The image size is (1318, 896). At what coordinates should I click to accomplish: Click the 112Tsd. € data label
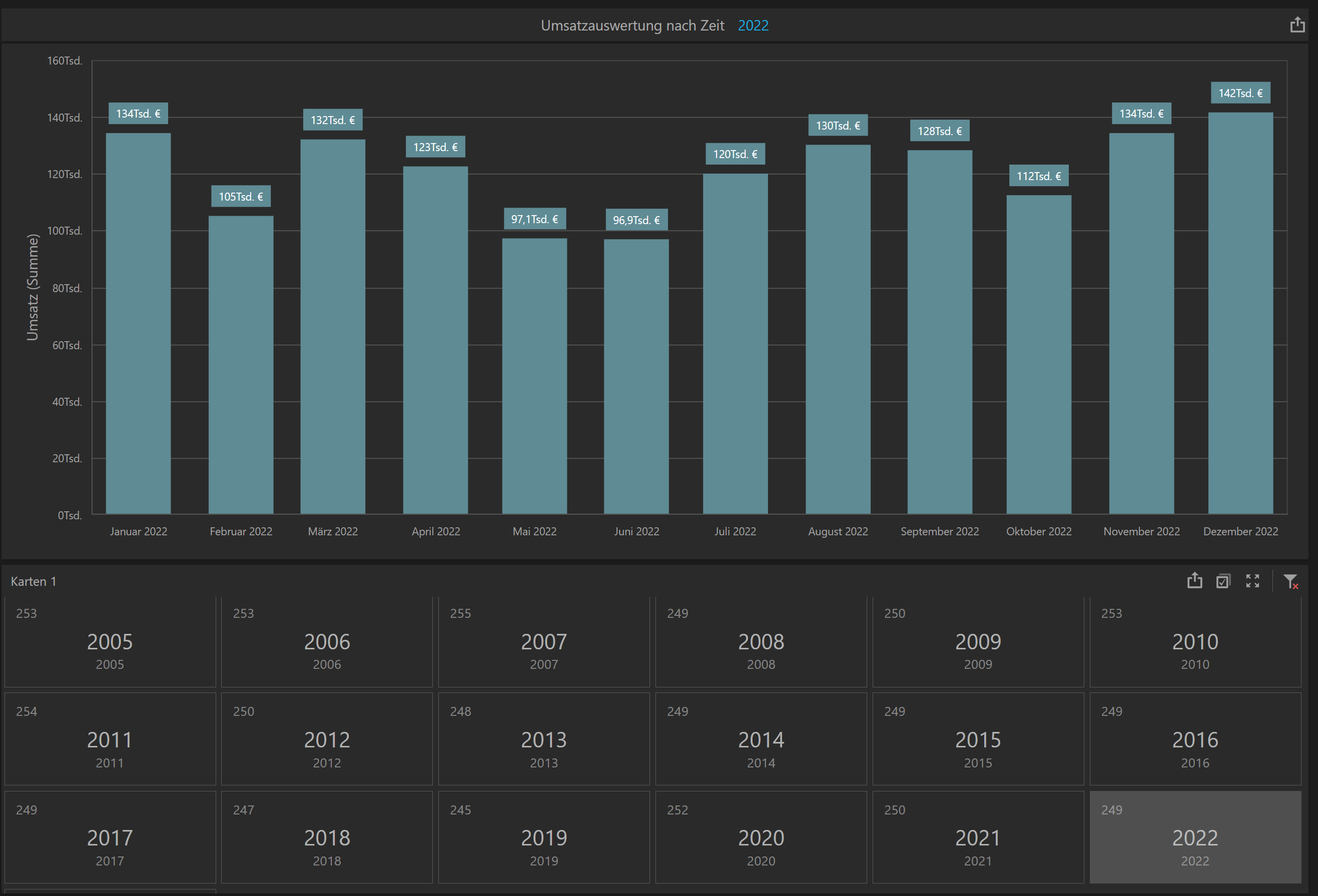click(1039, 176)
